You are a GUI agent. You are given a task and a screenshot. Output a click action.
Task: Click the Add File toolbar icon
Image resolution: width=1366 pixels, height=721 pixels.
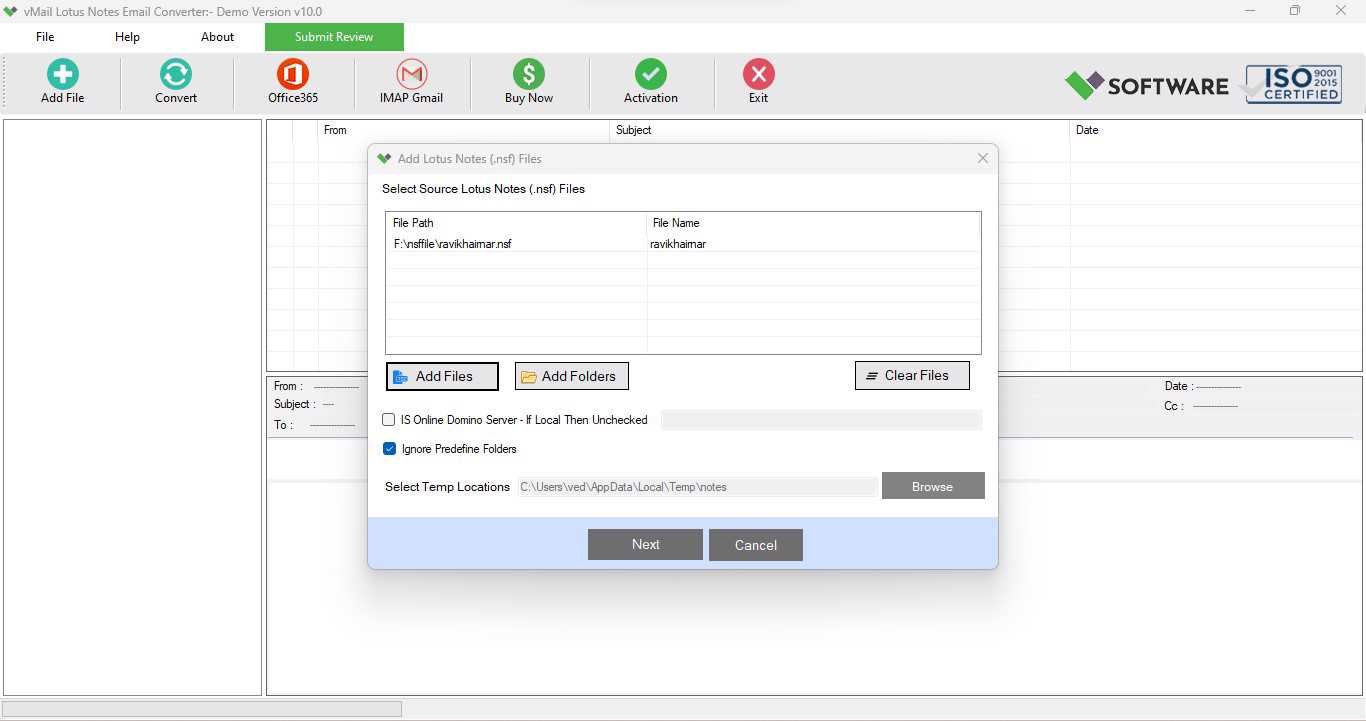[x=63, y=74]
